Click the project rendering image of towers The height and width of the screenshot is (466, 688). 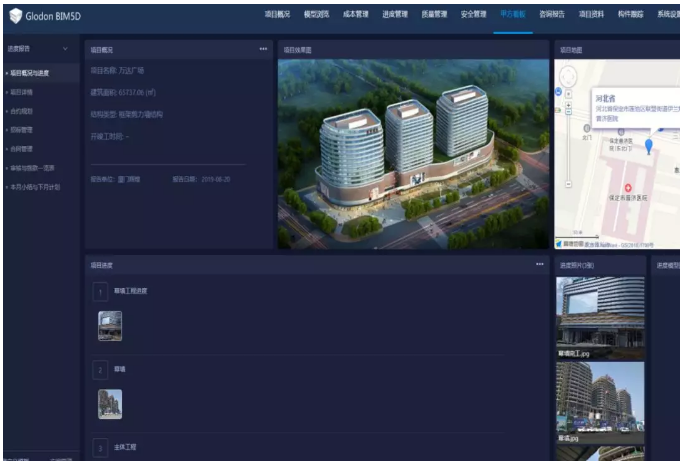click(x=413, y=154)
